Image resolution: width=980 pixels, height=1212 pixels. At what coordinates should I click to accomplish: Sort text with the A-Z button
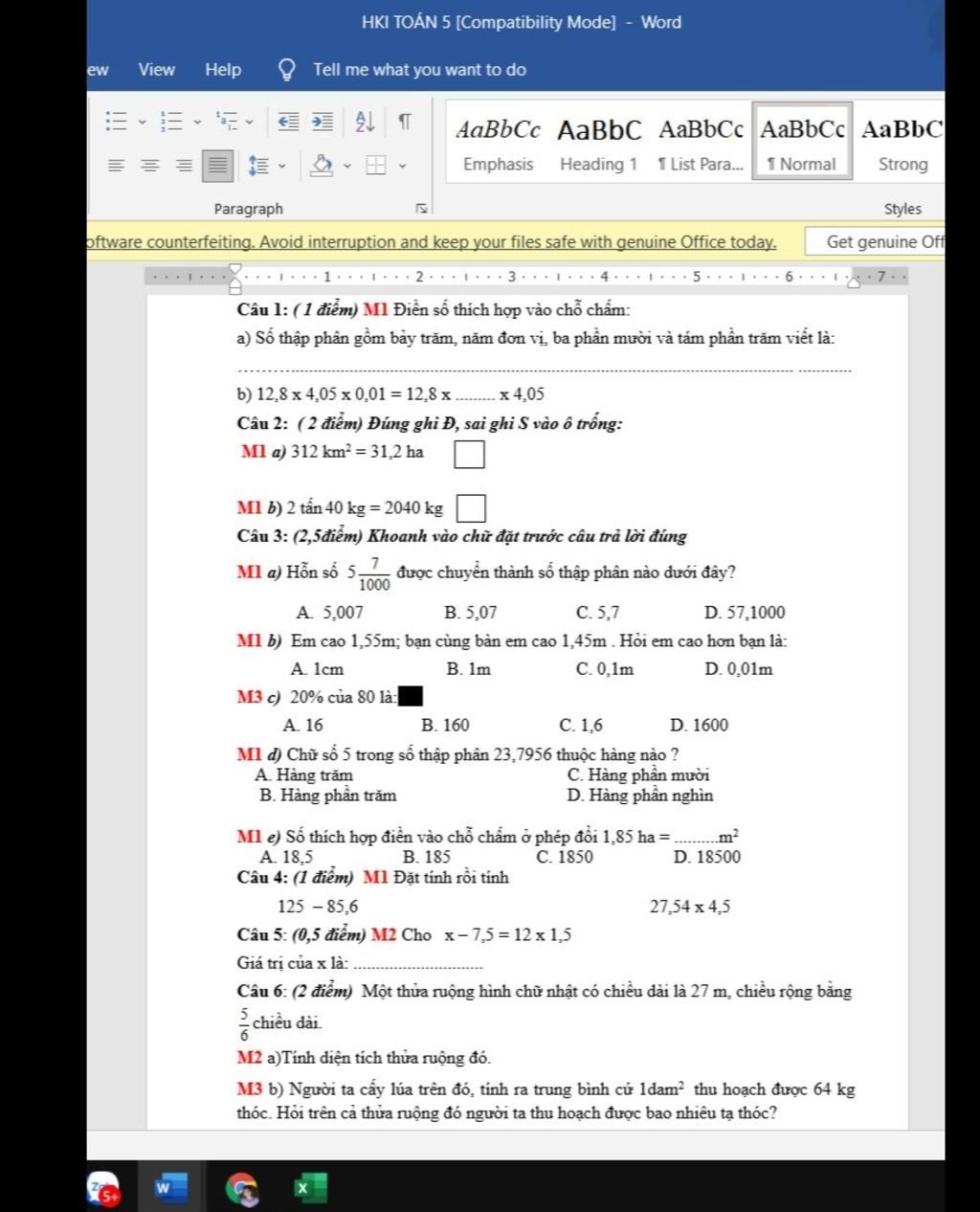[365, 122]
